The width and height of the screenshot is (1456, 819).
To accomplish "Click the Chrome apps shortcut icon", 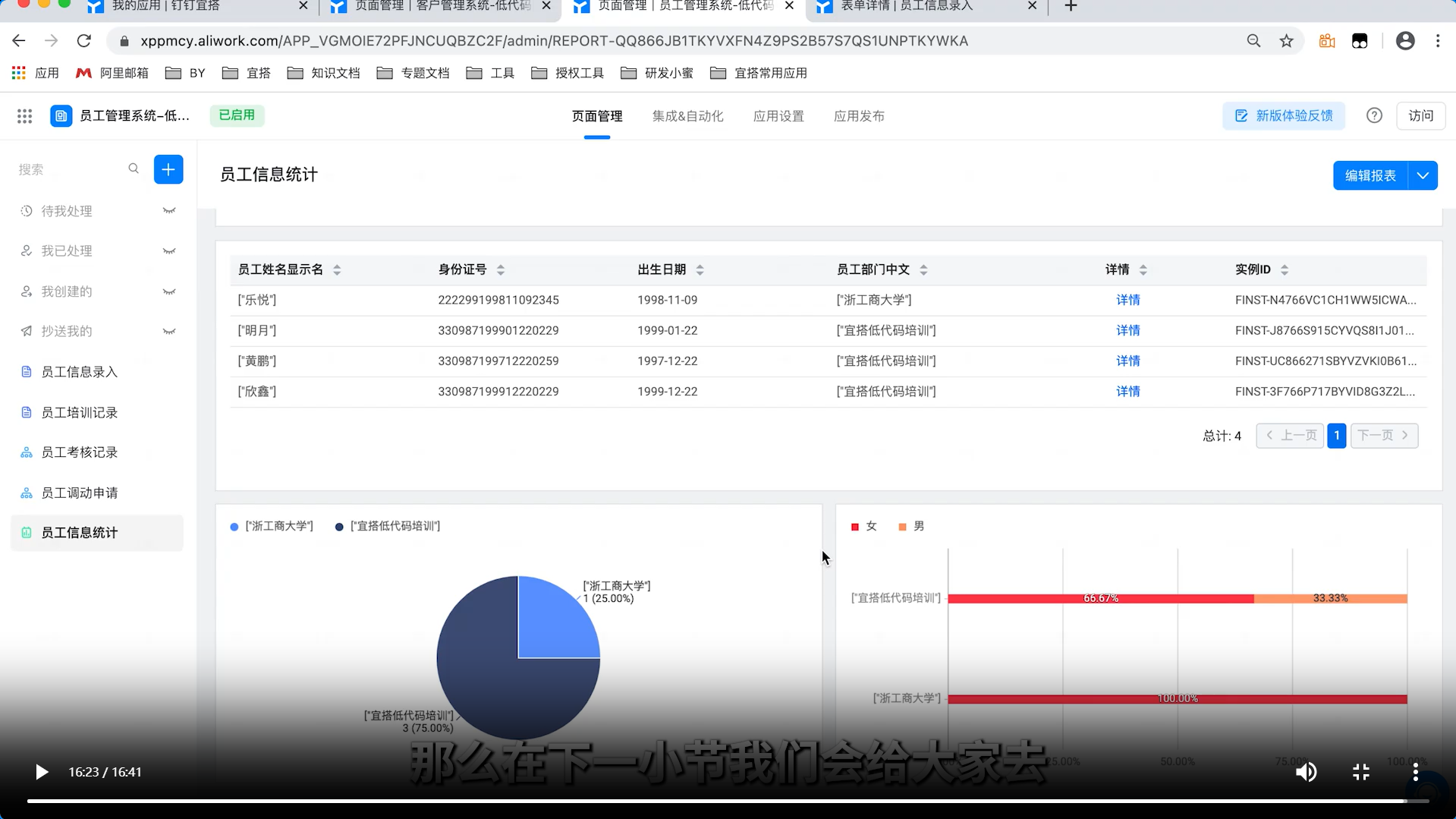I will pos(19,73).
